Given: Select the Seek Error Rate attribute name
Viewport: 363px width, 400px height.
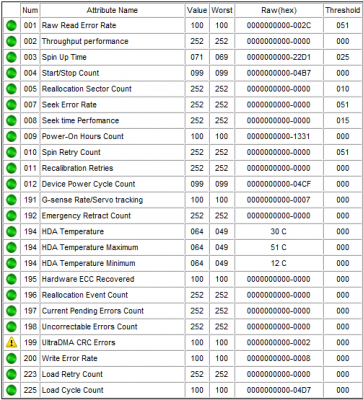Looking at the screenshot, I should pyautogui.click(x=69, y=105).
